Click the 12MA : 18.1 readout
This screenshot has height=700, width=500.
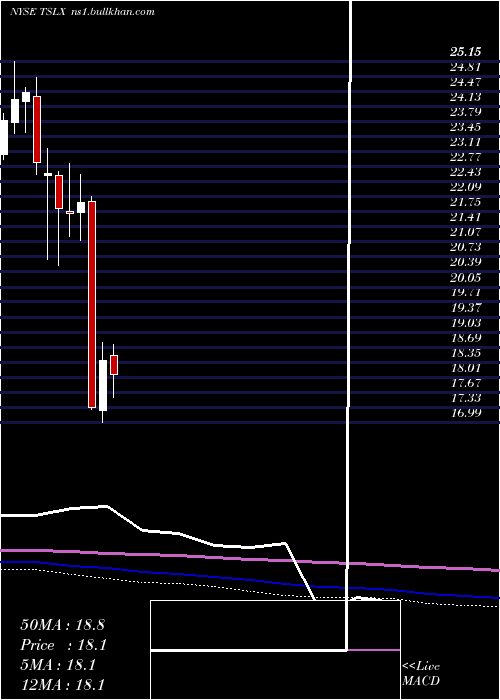[x=62, y=685]
